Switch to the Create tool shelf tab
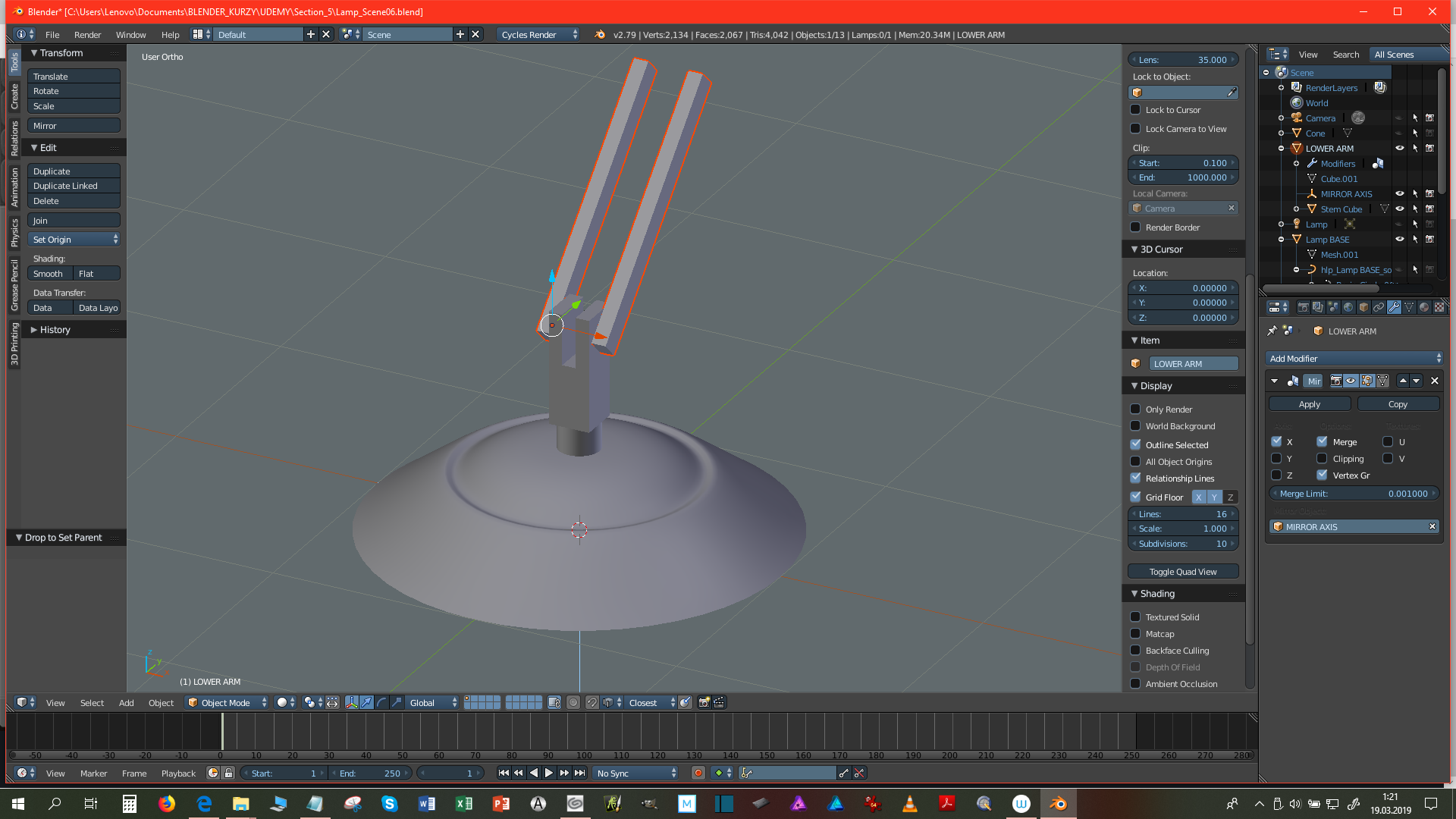Viewport: 1456px width, 819px height. pos(14,97)
